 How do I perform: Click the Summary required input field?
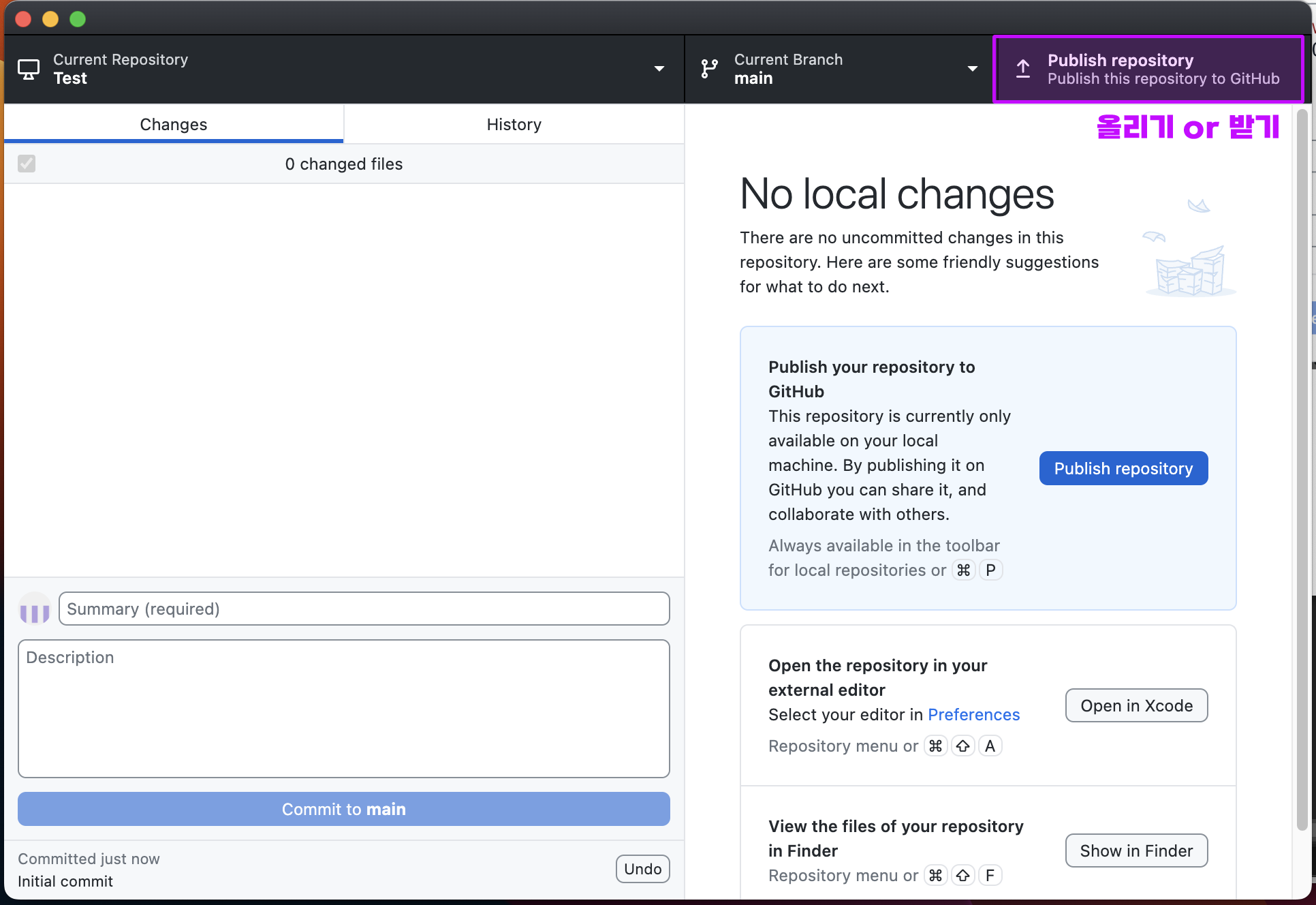coord(364,609)
